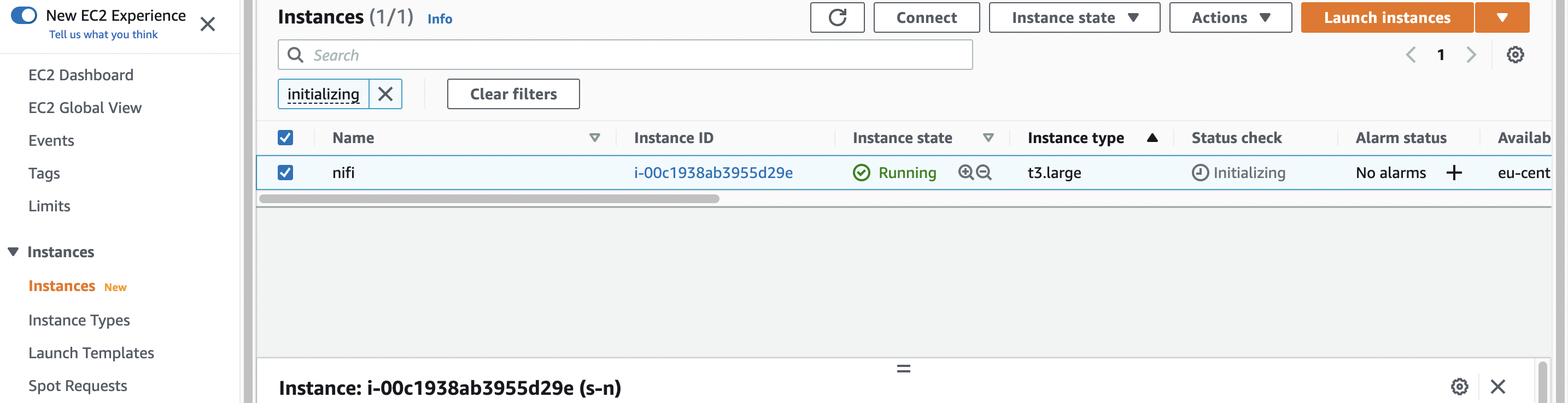Zoom in on Running instance state
1568x403 pixels.
pos(967,173)
